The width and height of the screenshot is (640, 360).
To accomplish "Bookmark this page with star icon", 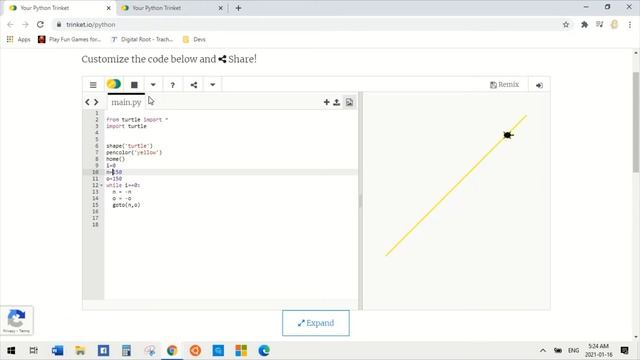I will [x=566, y=24].
